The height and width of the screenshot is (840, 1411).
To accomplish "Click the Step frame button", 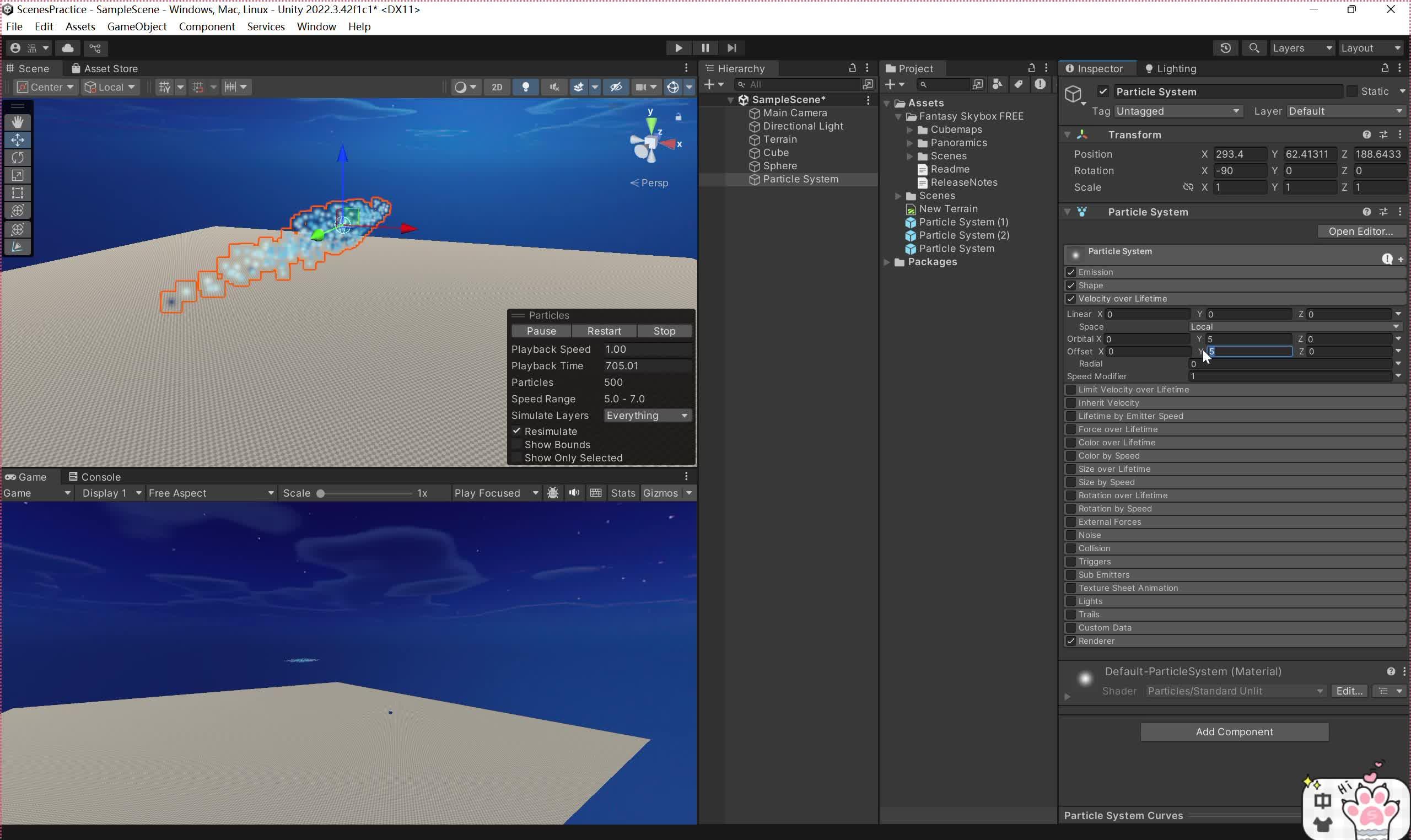I will click(731, 48).
